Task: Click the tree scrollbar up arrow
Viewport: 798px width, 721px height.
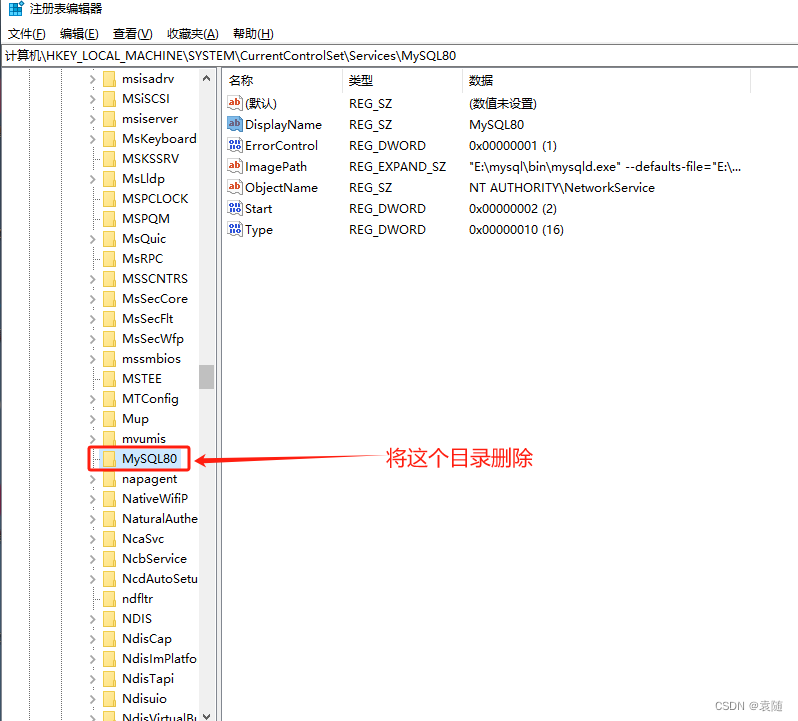Action: click(x=206, y=78)
